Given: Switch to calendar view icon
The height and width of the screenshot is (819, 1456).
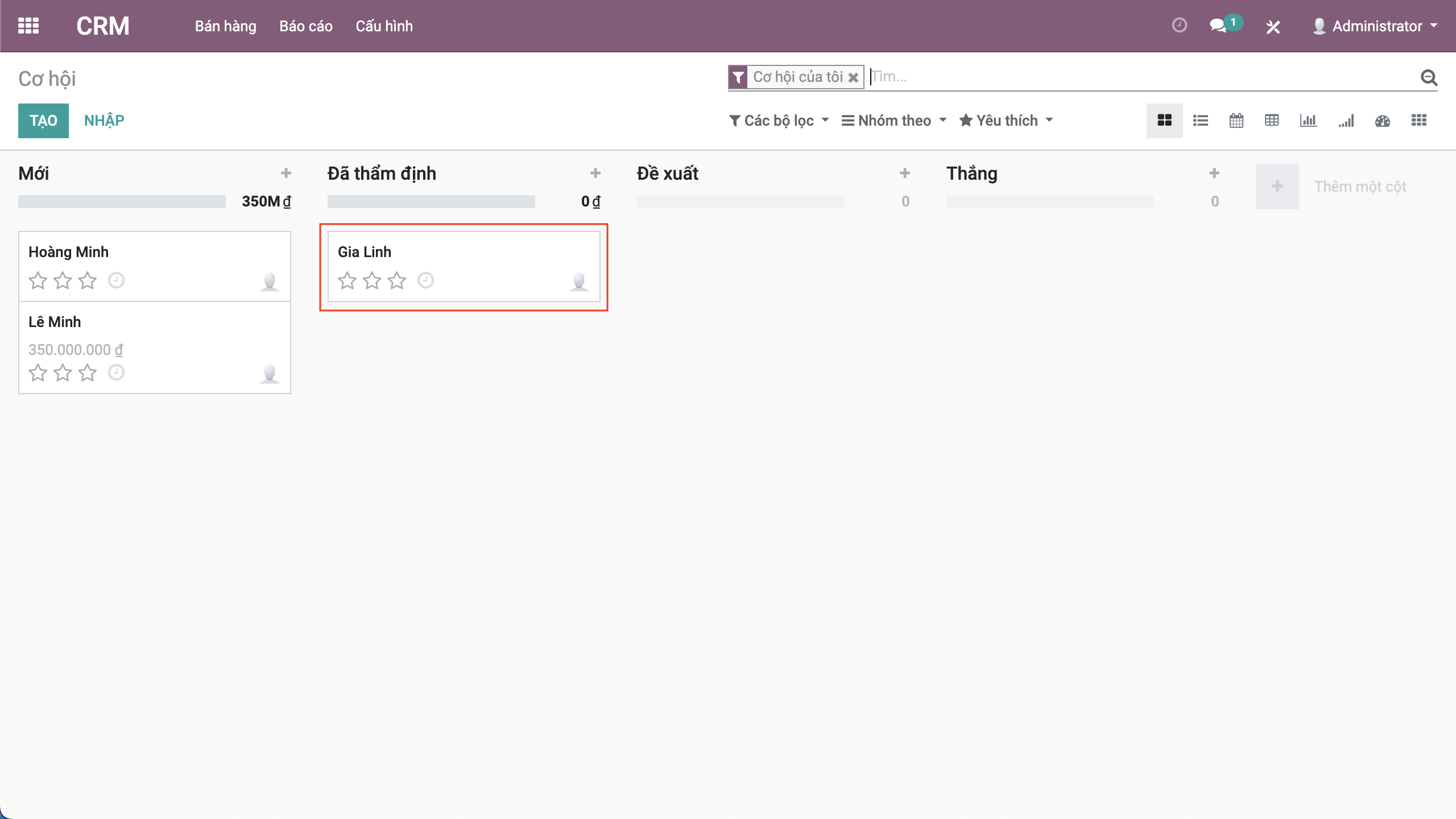Looking at the screenshot, I should click(x=1236, y=121).
